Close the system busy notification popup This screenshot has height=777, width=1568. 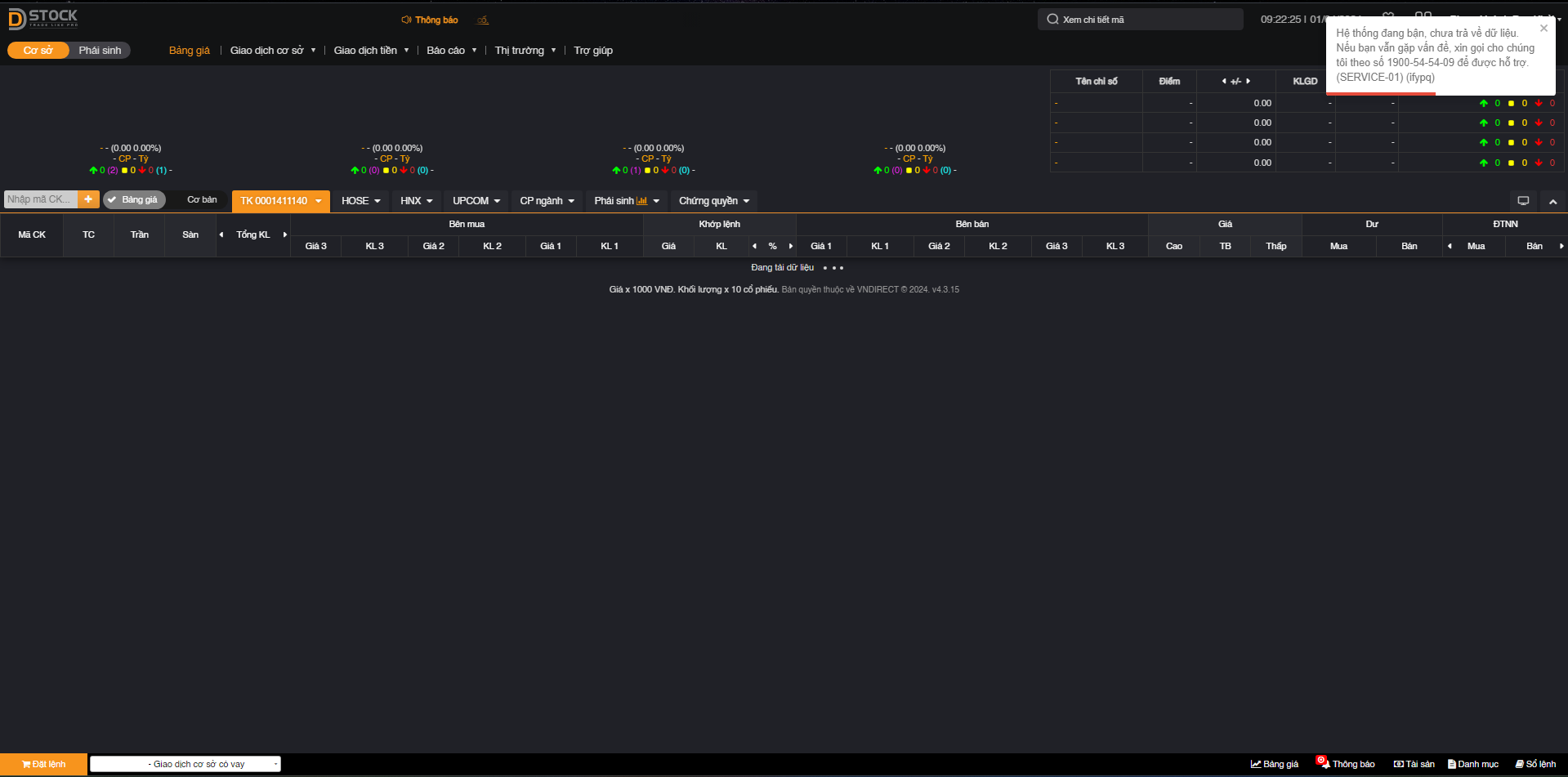(x=1543, y=29)
